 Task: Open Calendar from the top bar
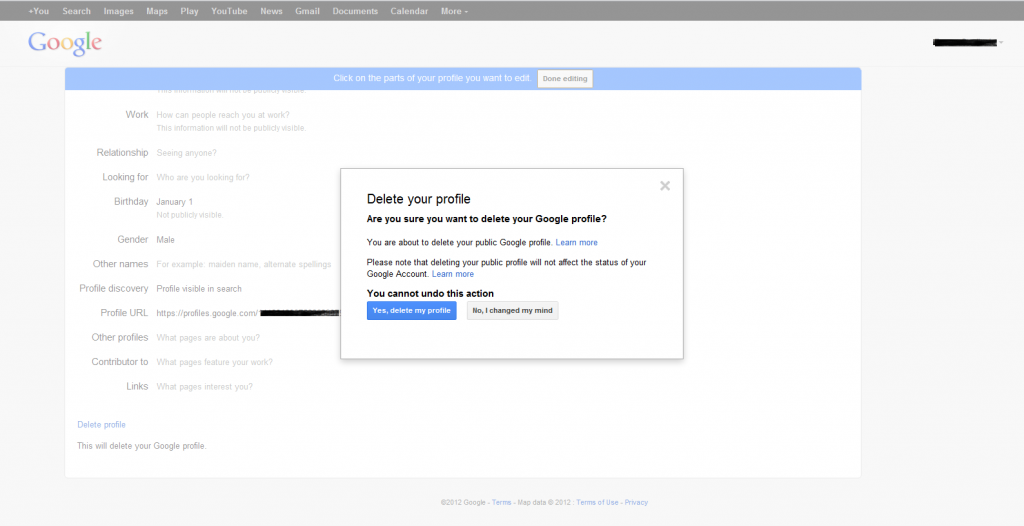[x=409, y=11]
